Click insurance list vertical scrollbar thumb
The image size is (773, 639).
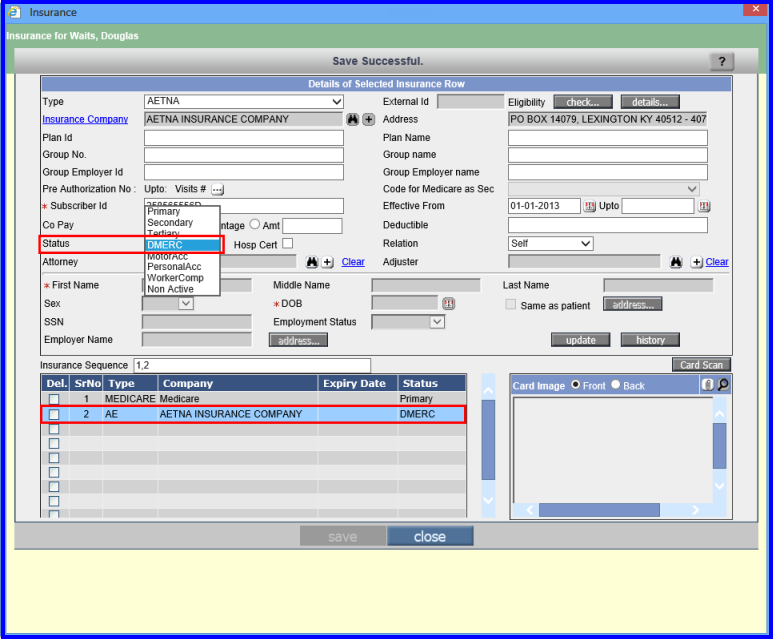pos(488,439)
